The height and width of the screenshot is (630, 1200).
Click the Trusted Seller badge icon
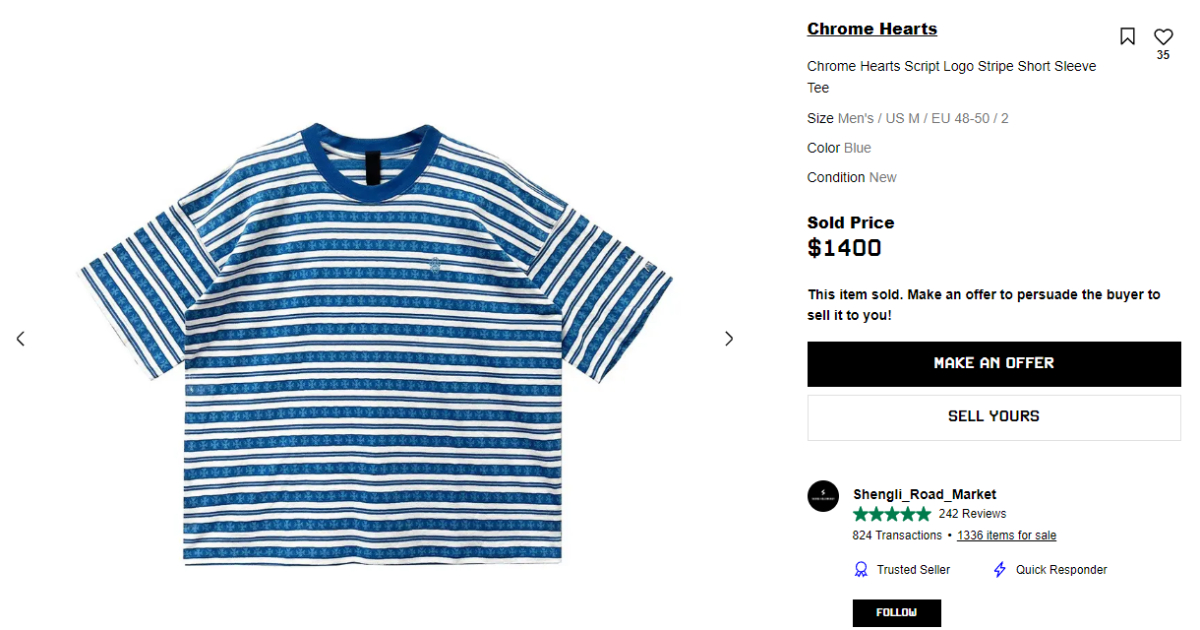pyautogui.click(x=861, y=569)
